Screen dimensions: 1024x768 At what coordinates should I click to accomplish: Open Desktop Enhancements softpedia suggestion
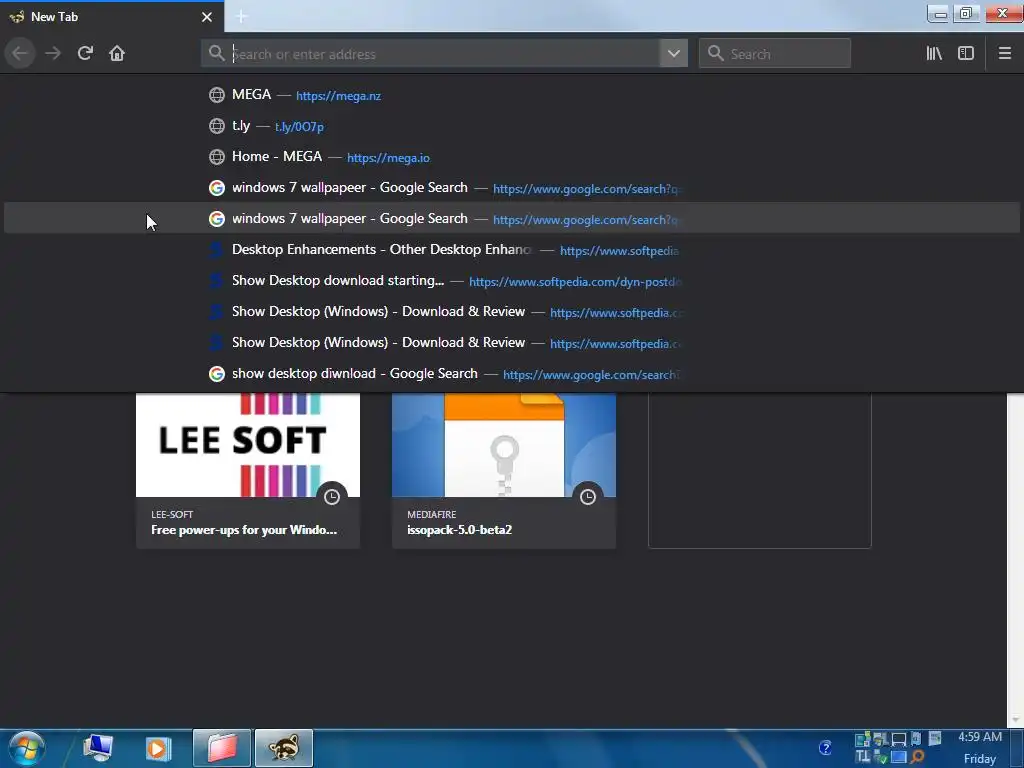(512, 249)
